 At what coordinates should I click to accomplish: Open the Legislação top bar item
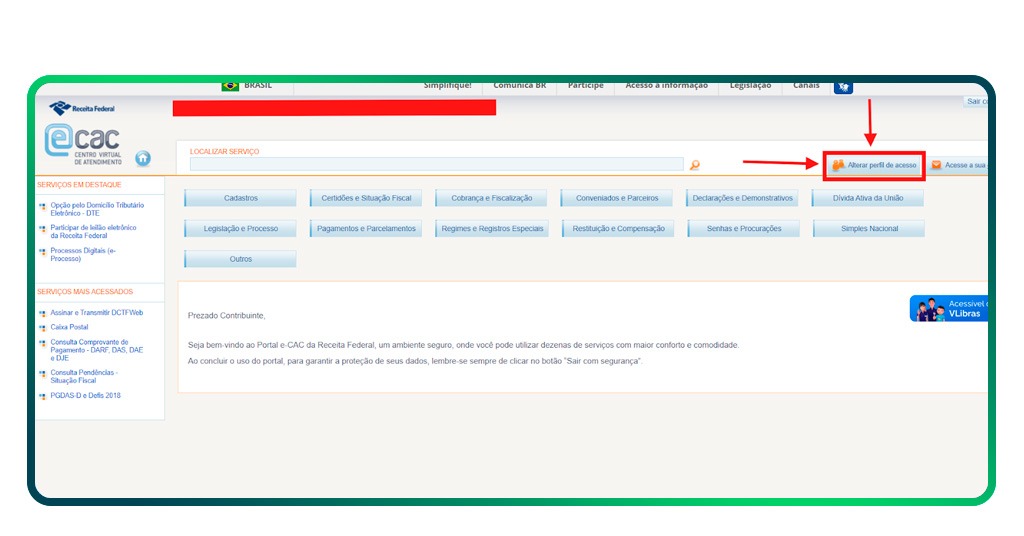[750, 86]
